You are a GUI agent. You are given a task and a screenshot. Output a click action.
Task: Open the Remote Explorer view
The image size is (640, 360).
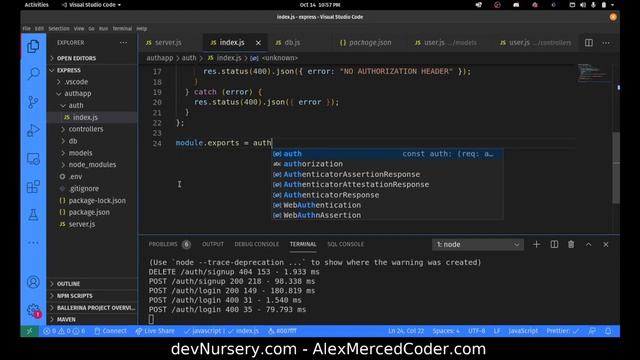pos(33,159)
